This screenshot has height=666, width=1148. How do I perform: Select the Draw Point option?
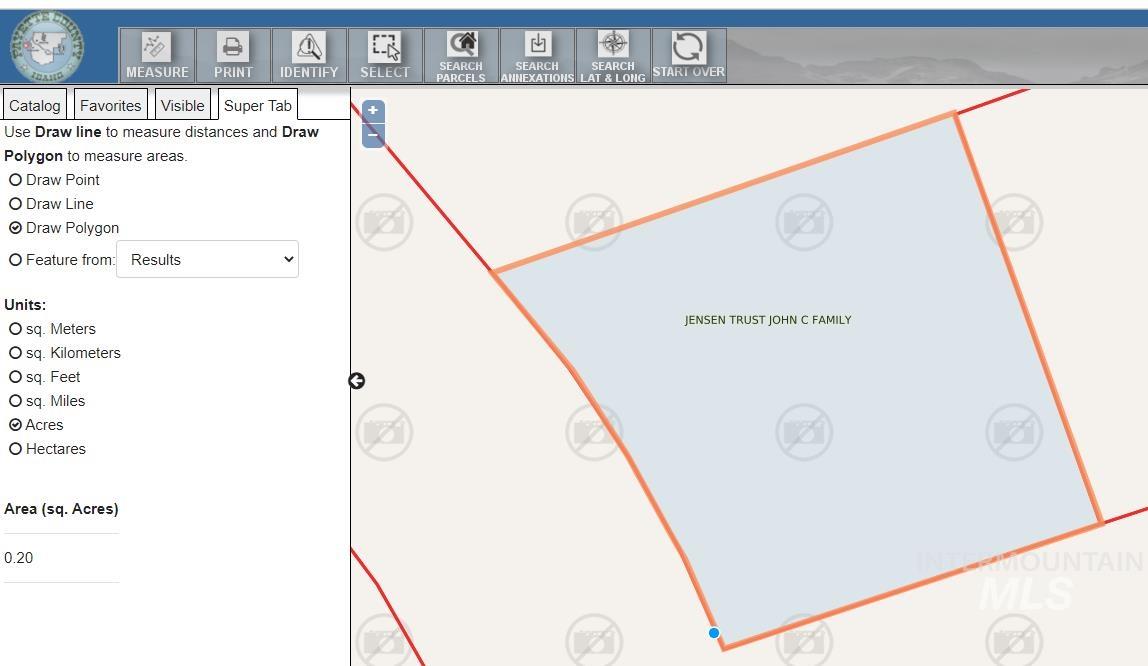pyautogui.click(x=15, y=179)
